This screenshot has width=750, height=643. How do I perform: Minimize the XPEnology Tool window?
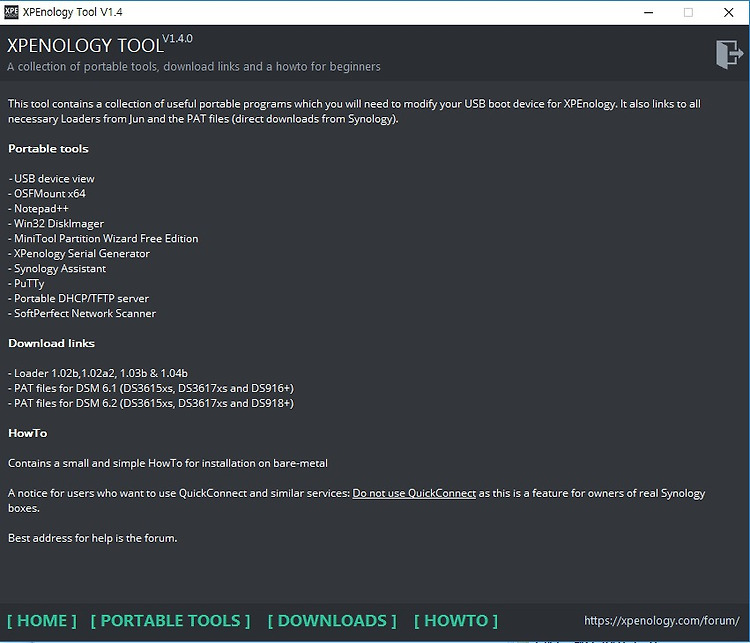click(x=649, y=12)
